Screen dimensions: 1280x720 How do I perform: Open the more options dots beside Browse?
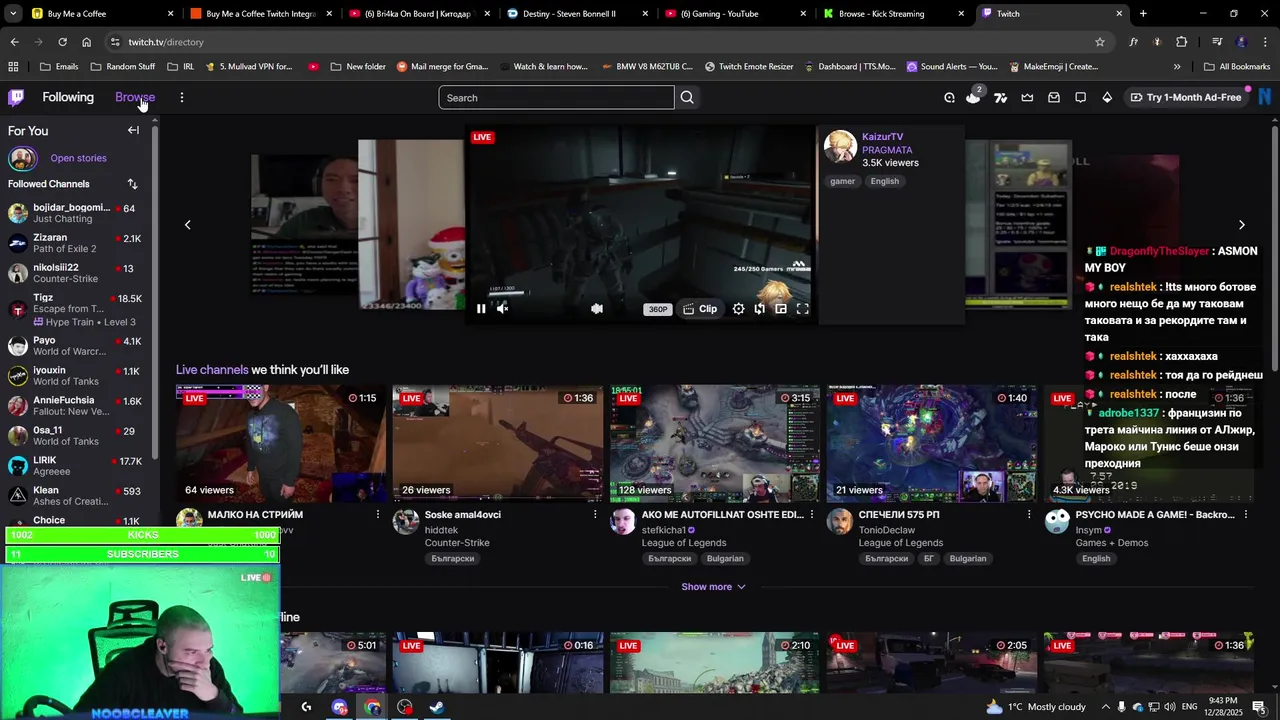pos(181,97)
